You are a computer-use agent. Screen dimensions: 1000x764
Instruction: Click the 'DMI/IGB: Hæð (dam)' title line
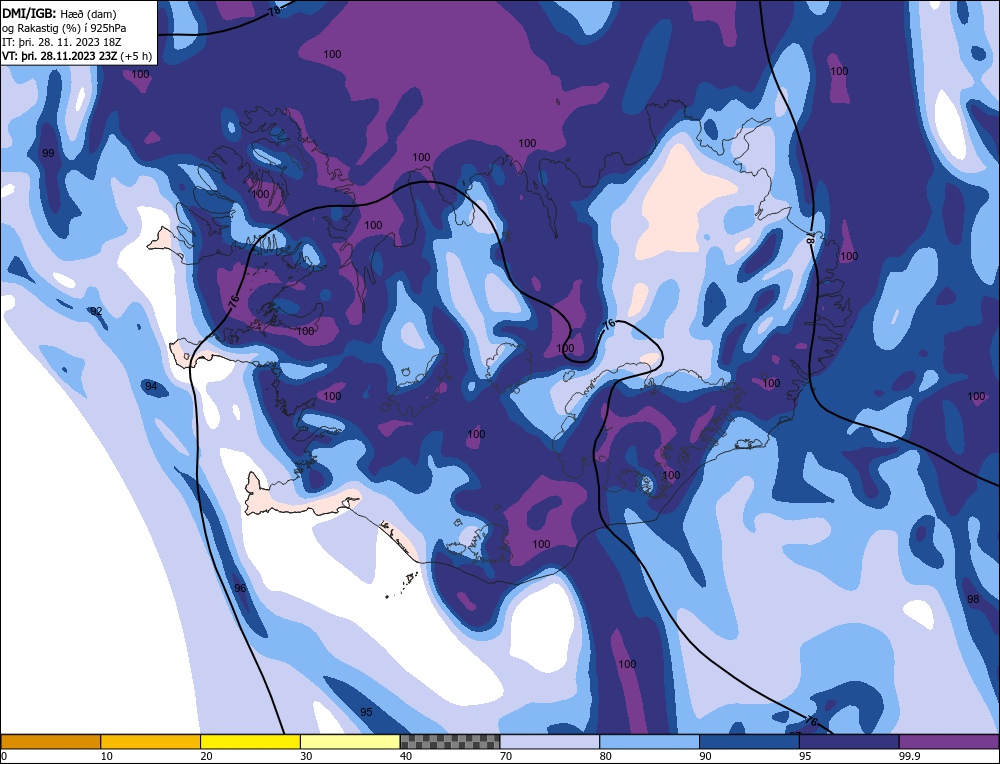[x=59, y=13]
